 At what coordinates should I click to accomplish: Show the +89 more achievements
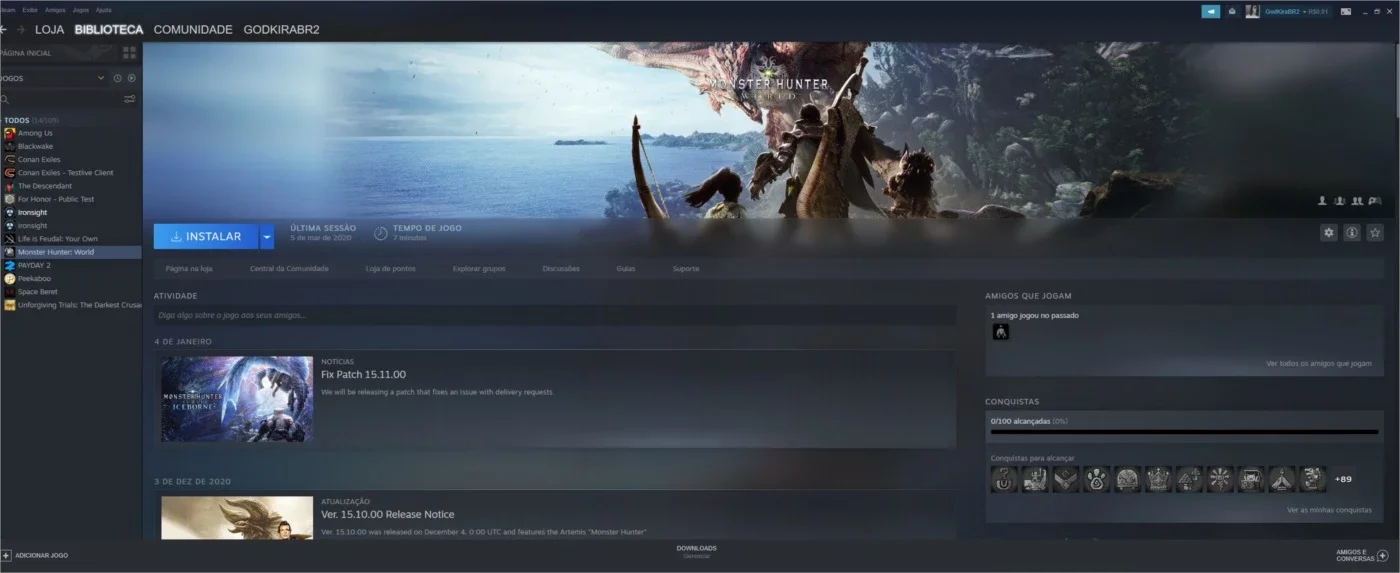click(x=1343, y=480)
